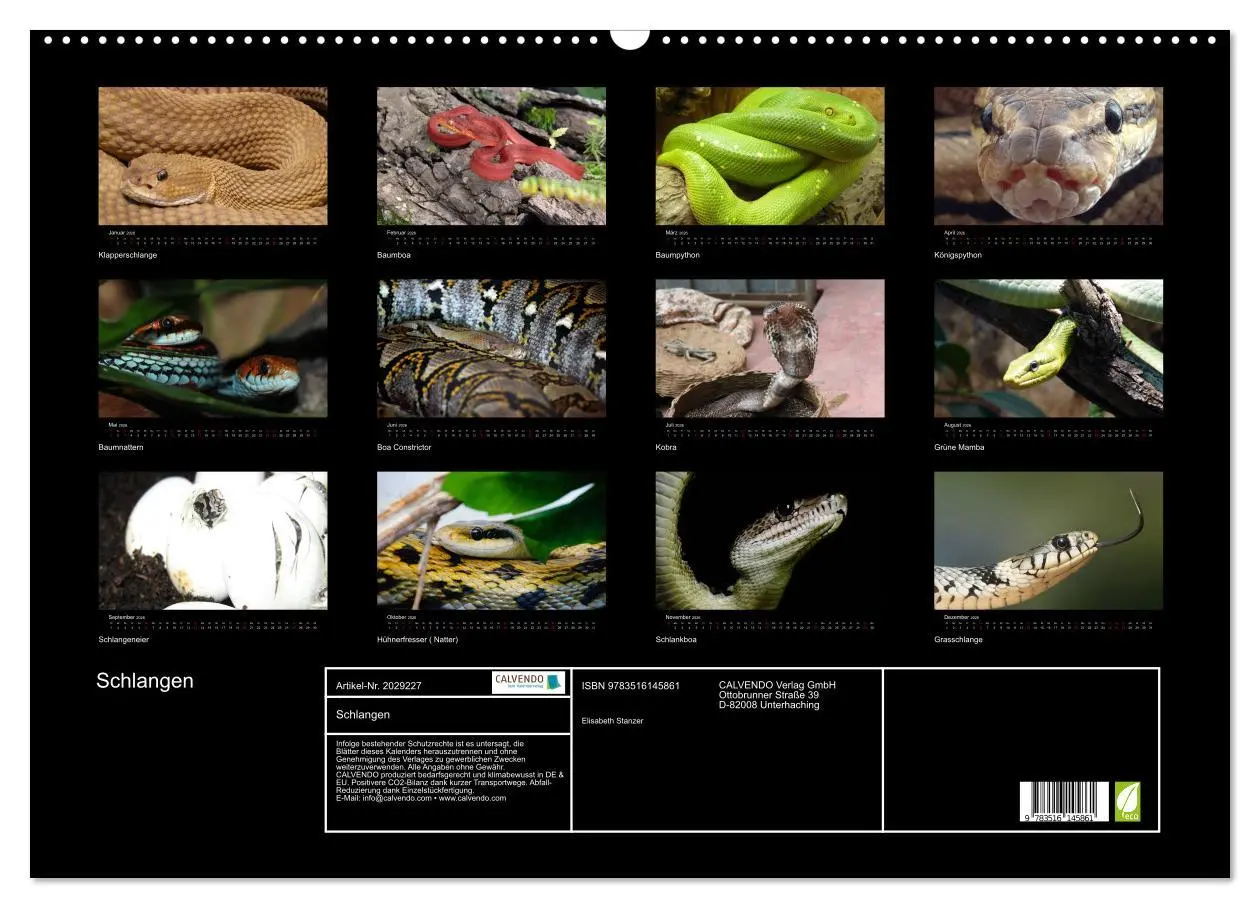
Task: Select the Baumnattern snake photo
Action: tap(213, 348)
